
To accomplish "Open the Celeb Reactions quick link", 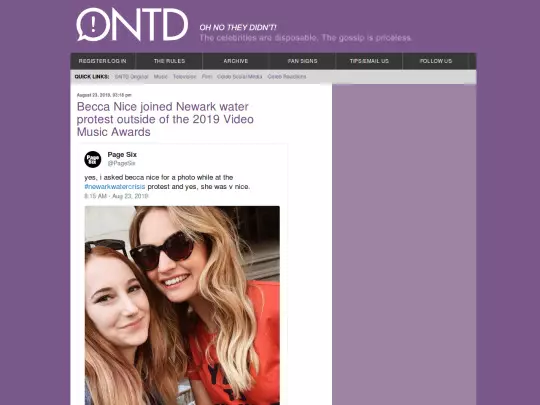I will tap(287, 76).
